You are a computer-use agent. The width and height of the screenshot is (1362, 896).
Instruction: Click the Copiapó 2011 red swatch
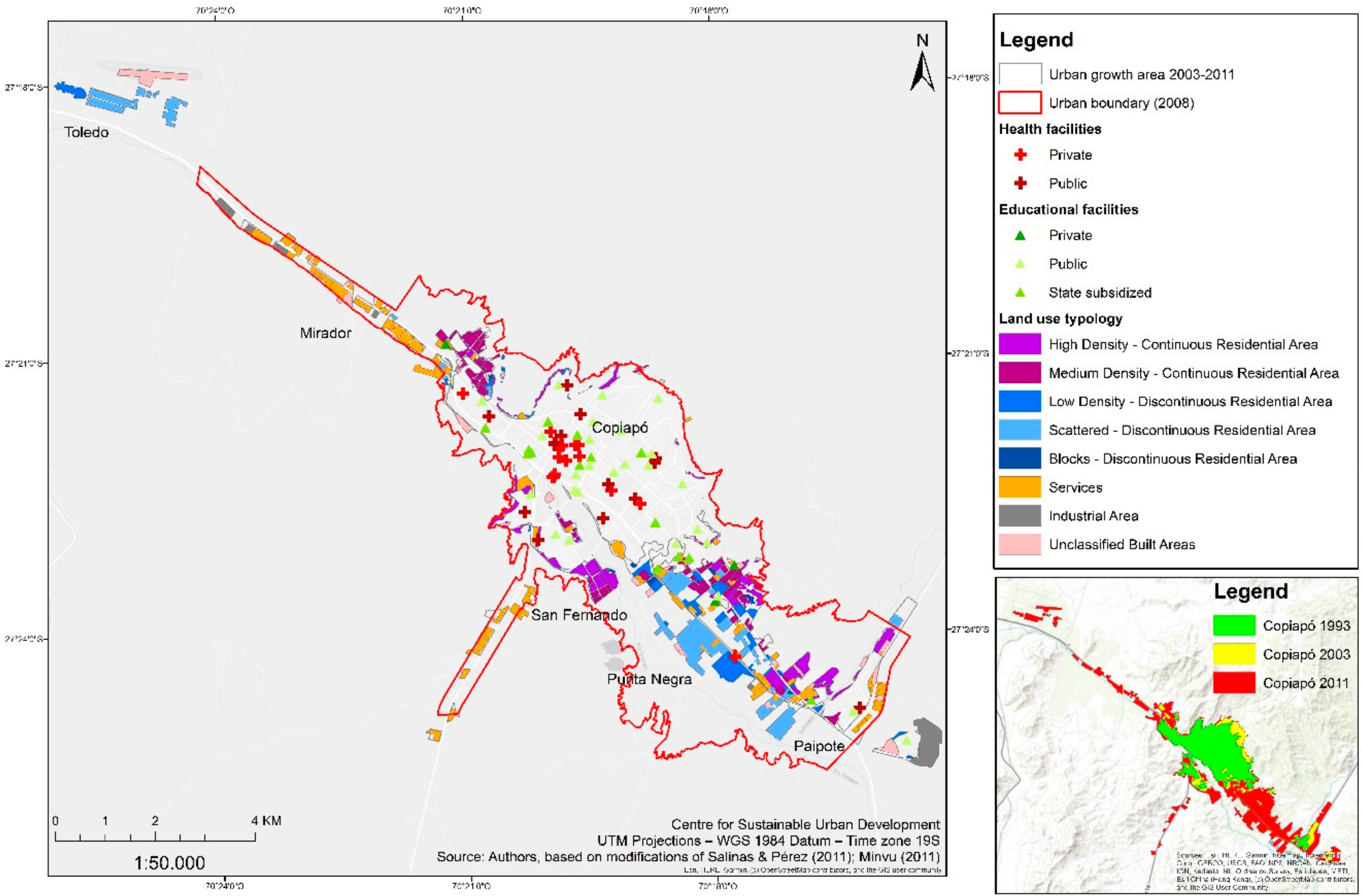[1234, 683]
